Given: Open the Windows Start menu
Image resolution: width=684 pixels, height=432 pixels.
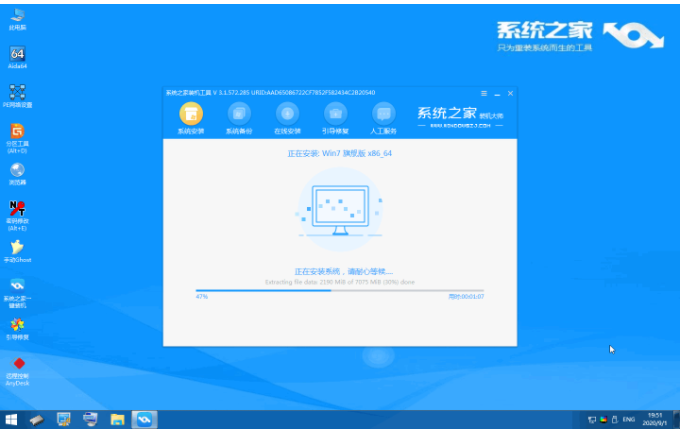Looking at the screenshot, I should pos(12,419).
